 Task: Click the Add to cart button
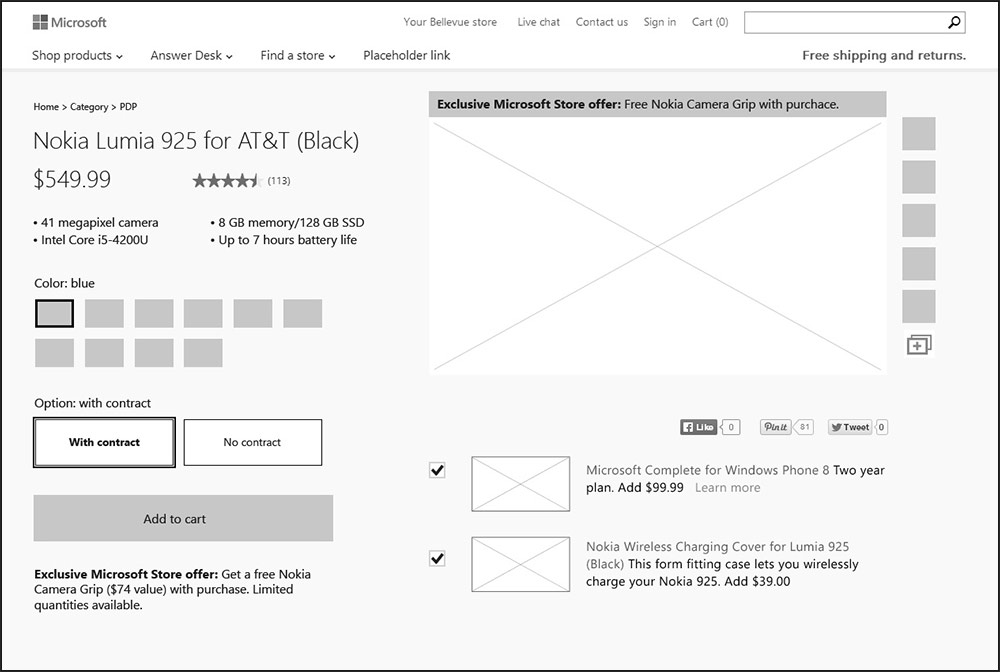pos(183,518)
